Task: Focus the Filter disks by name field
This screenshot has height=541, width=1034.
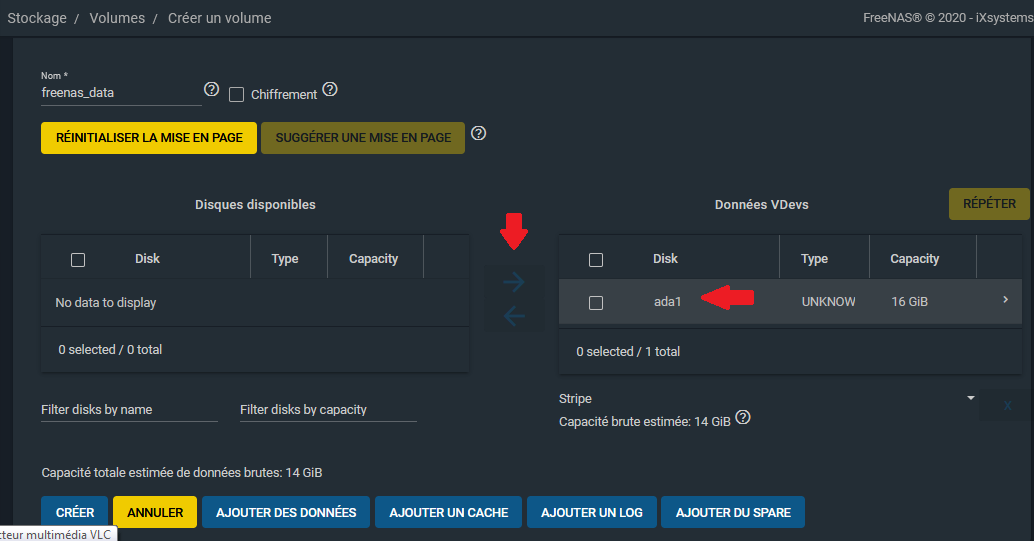Action: [x=129, y=409]
